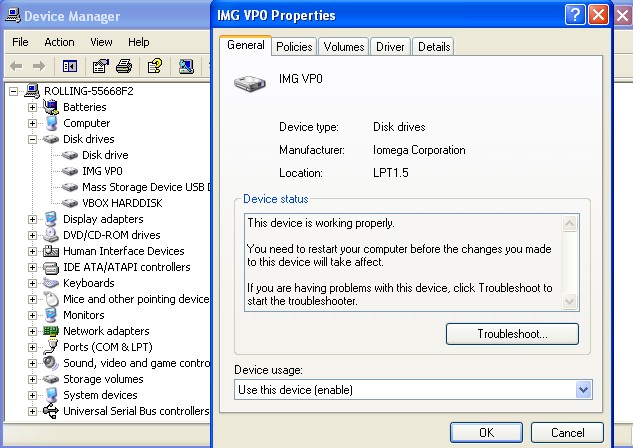The width and height of the screenshot is (633, 448).
Task: Click the Troubleshoot... button
Action: pyautogui.click(x=512, y=334)
